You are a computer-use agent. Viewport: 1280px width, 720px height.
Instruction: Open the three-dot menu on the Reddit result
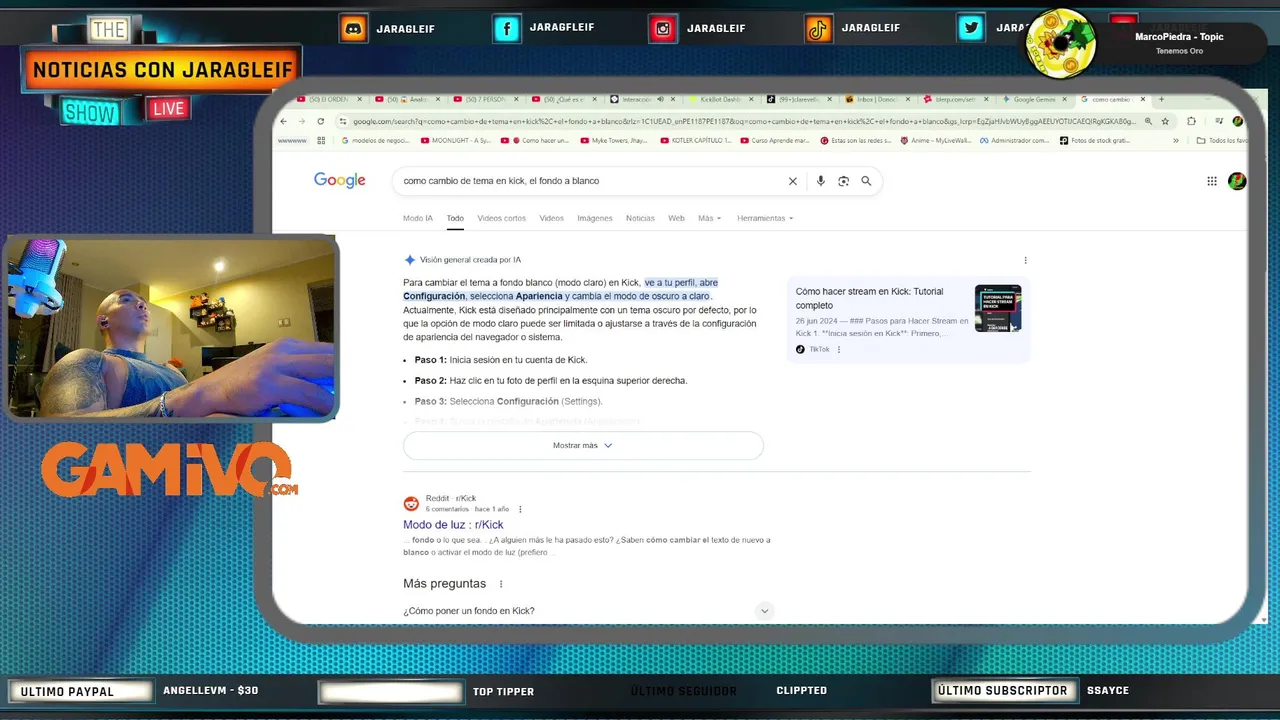pyautogui.click(x=520, y=509)
